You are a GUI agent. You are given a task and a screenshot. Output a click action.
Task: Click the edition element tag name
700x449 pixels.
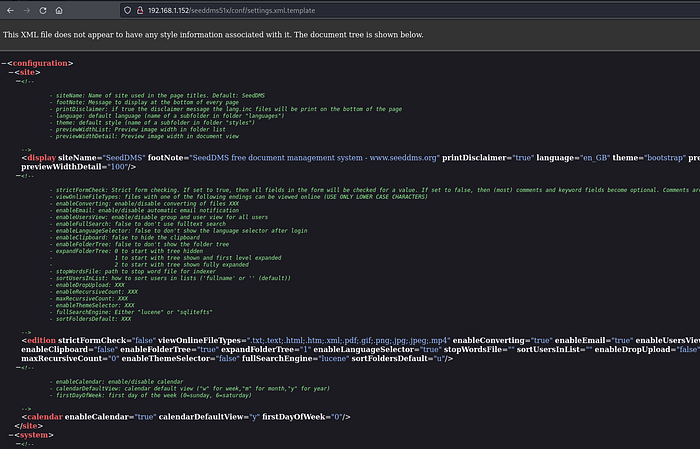[43, 340]
